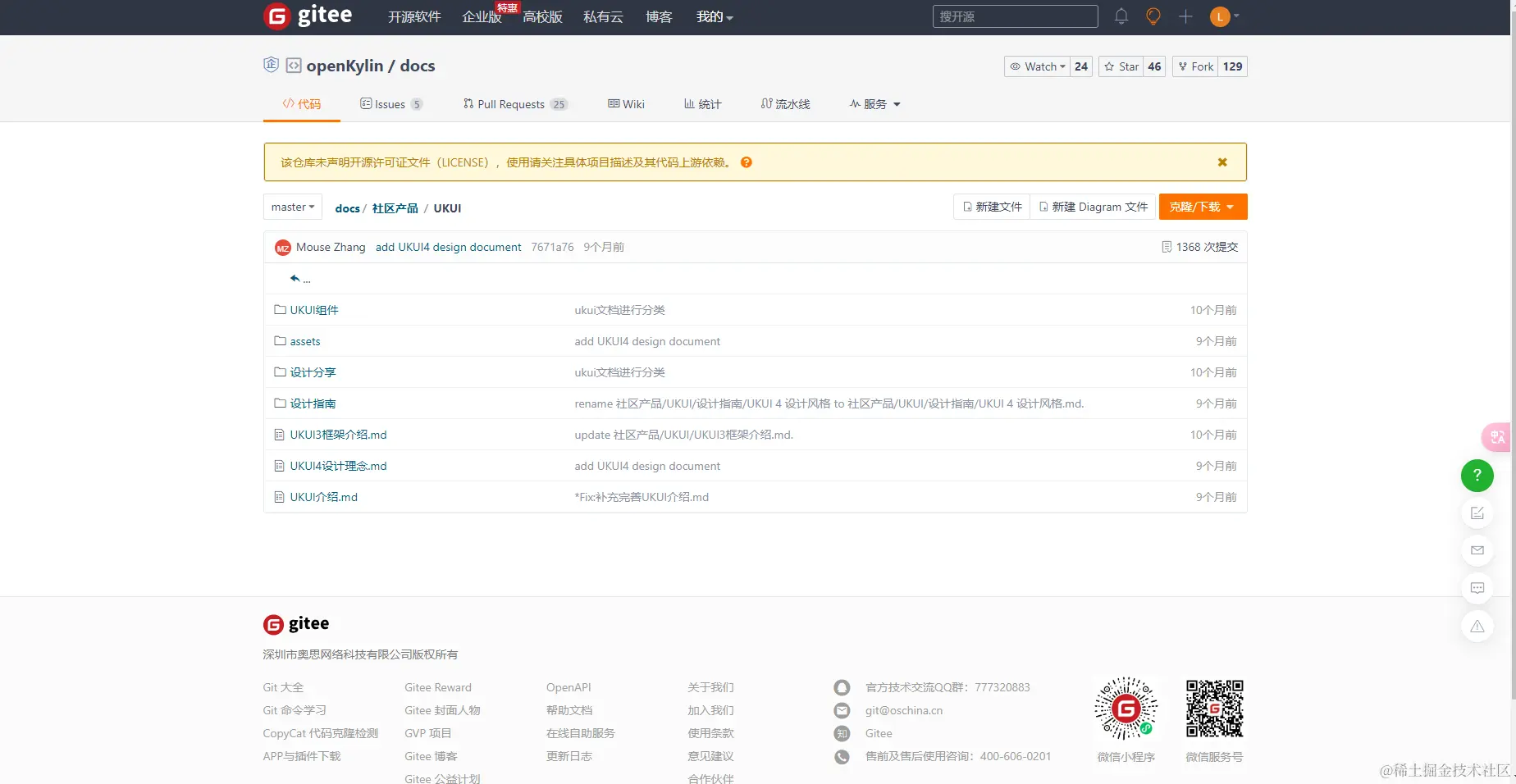Open the Issues tab
1516x784 pixels.
391,104
